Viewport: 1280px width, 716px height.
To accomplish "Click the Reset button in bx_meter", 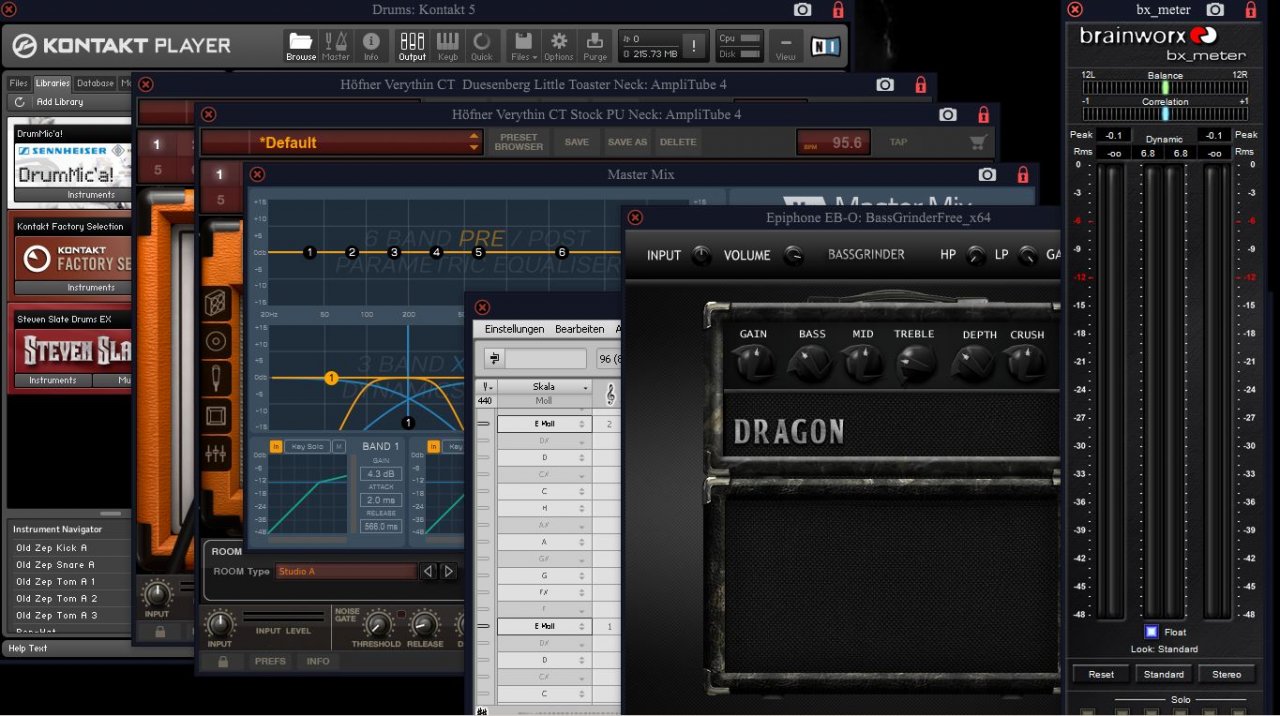I will [1101, 674].
